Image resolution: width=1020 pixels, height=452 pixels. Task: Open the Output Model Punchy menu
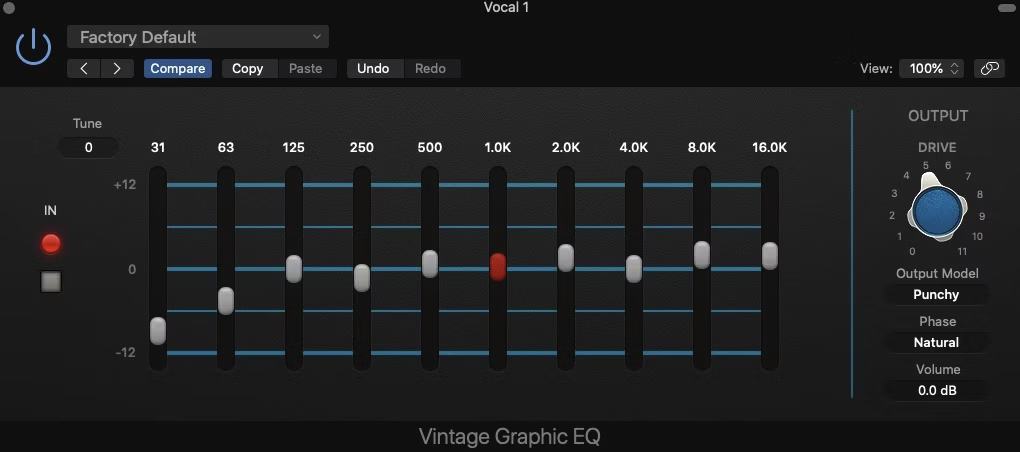click(x=936, y=295)
